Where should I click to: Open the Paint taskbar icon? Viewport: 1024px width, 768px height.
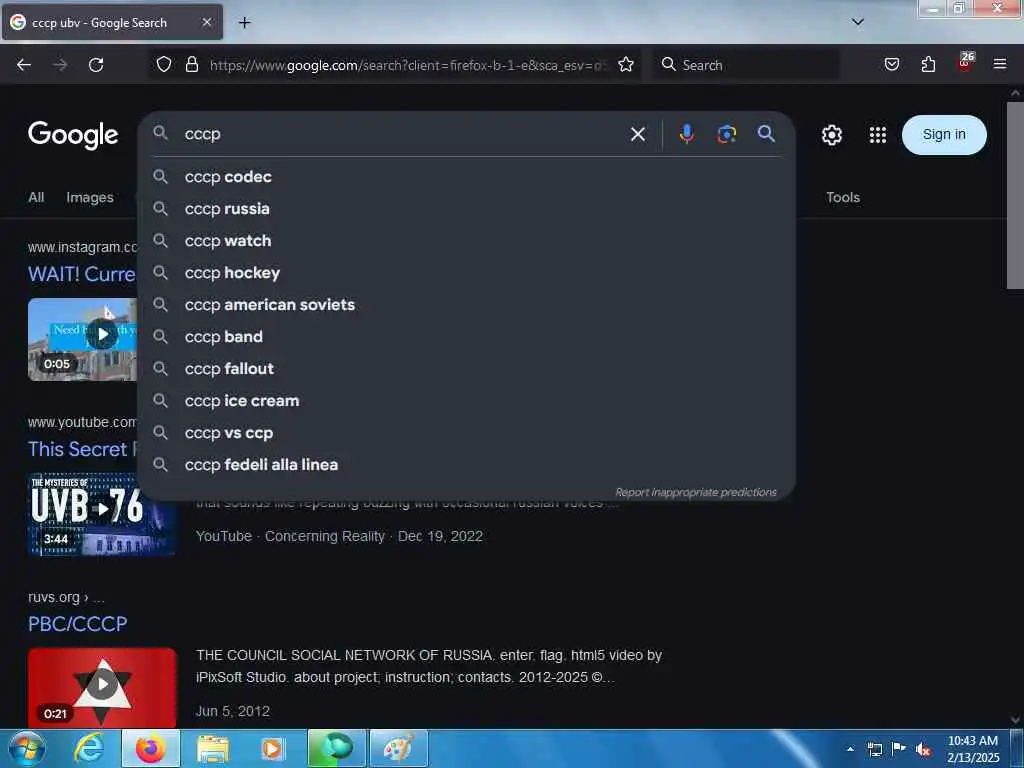pyautogui.click(x=398, y=748)
